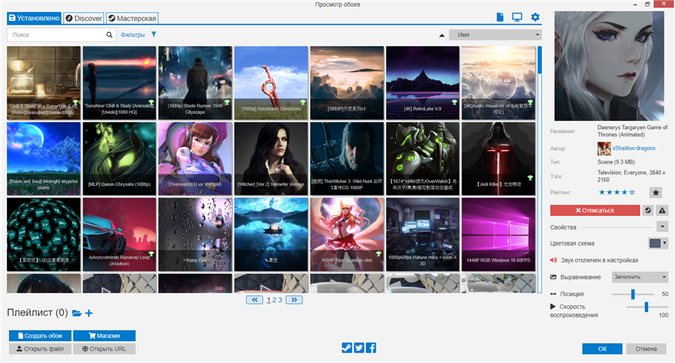Image resolution: width=675 pixels, height=363 pixels.
Task: Switch to the Мастерская tab
Action: [x=132, y=18]
